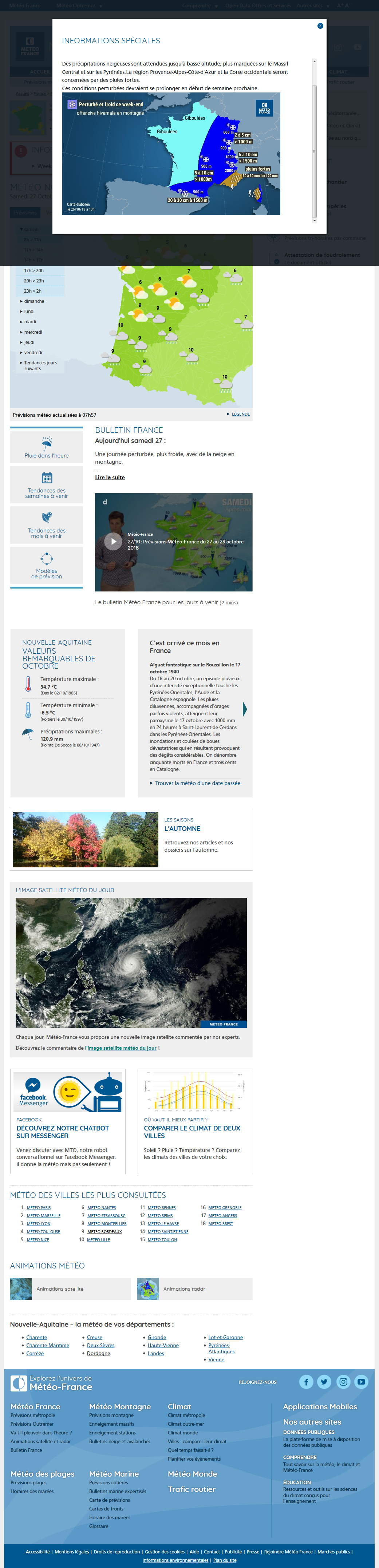Play the Météo-France bulletin video
Screen dimensions: 379x1568
pos(113,541)
